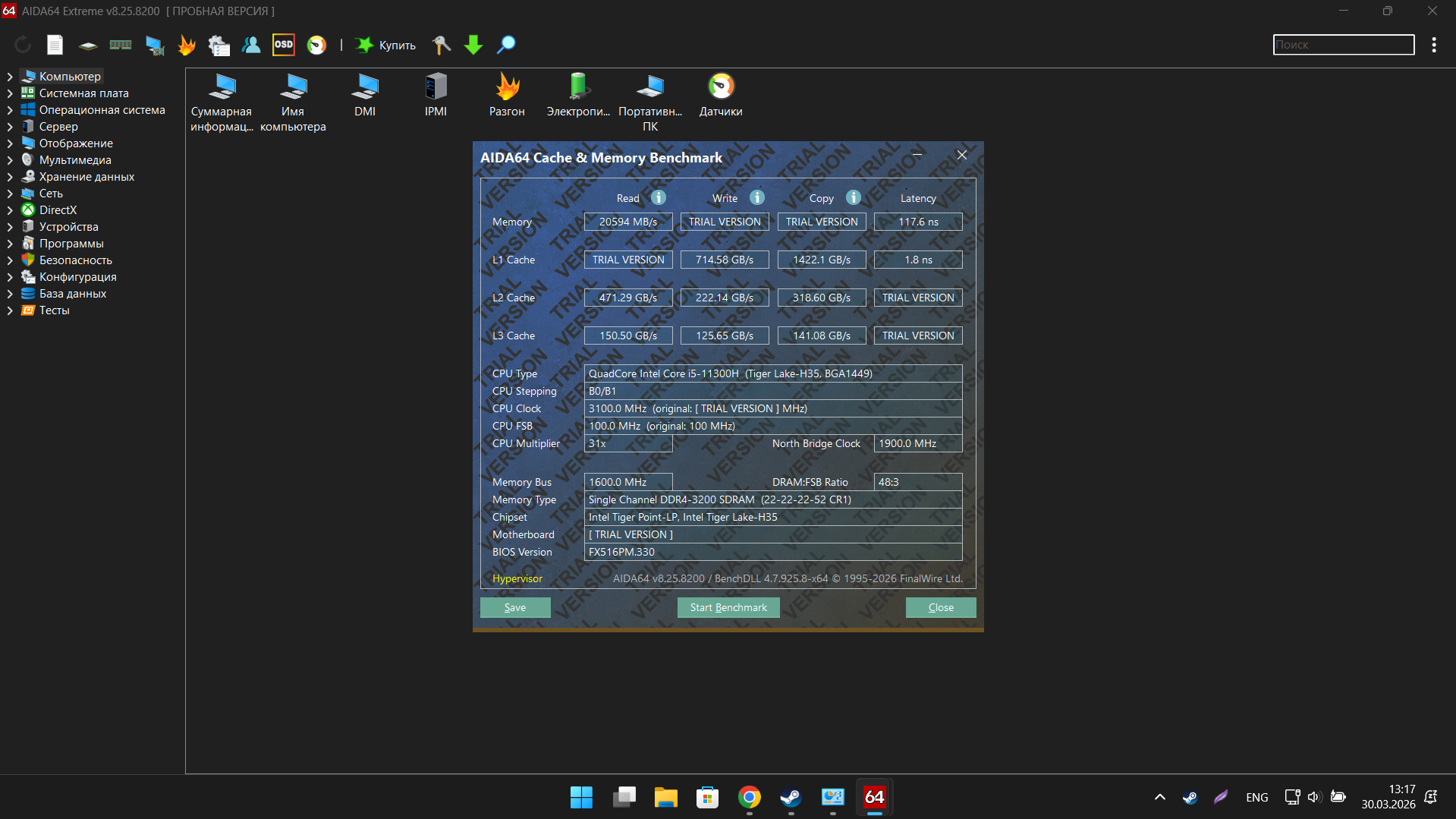
Task: Expand the Тесты tree node arrow
Action: 10,310
